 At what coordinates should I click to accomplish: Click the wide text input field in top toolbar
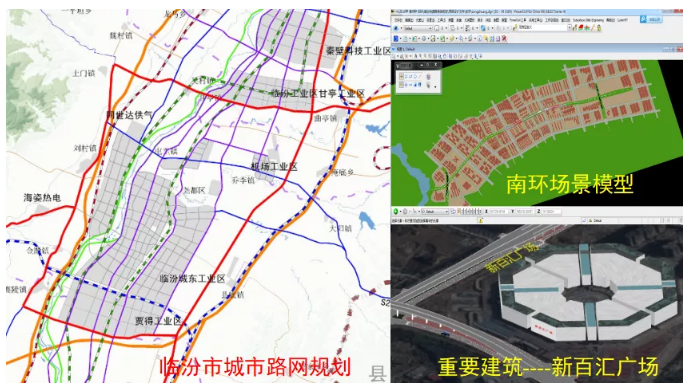542,27
